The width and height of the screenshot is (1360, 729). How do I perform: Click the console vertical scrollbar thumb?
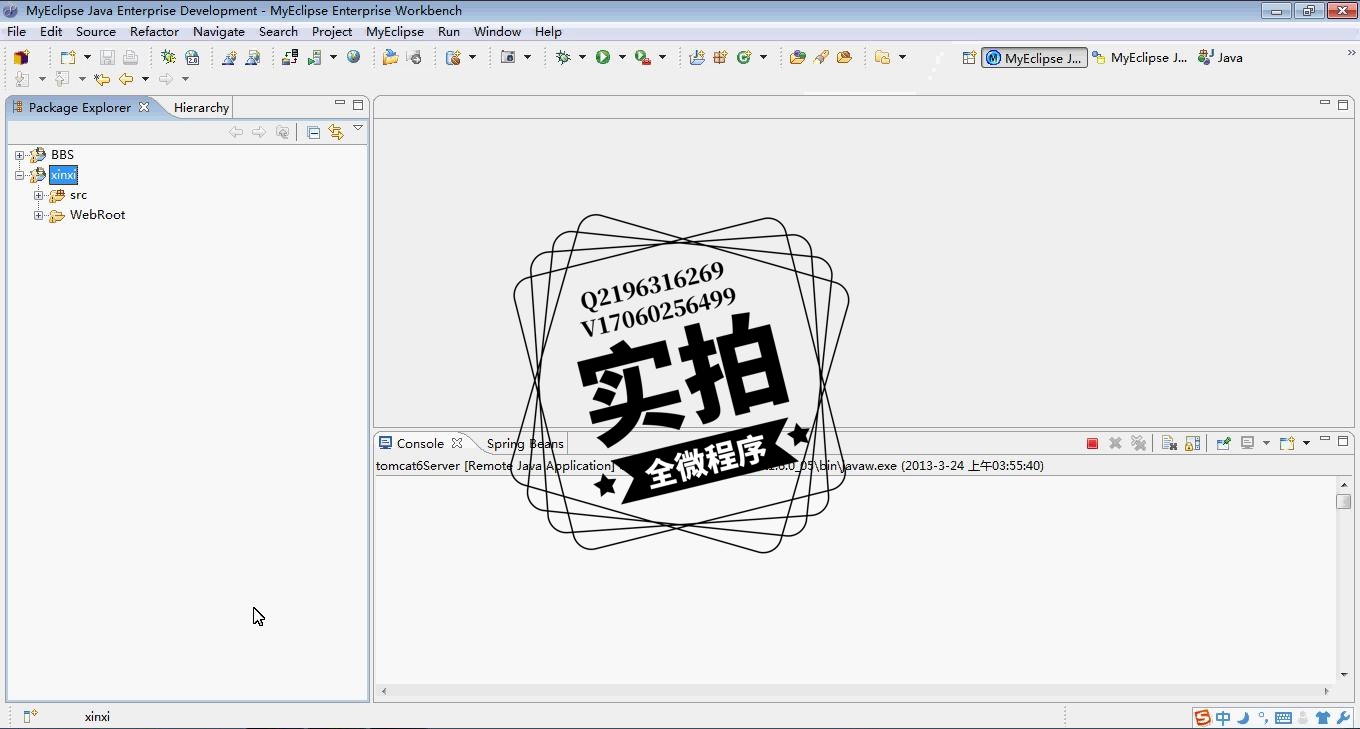pos(1343,502)
